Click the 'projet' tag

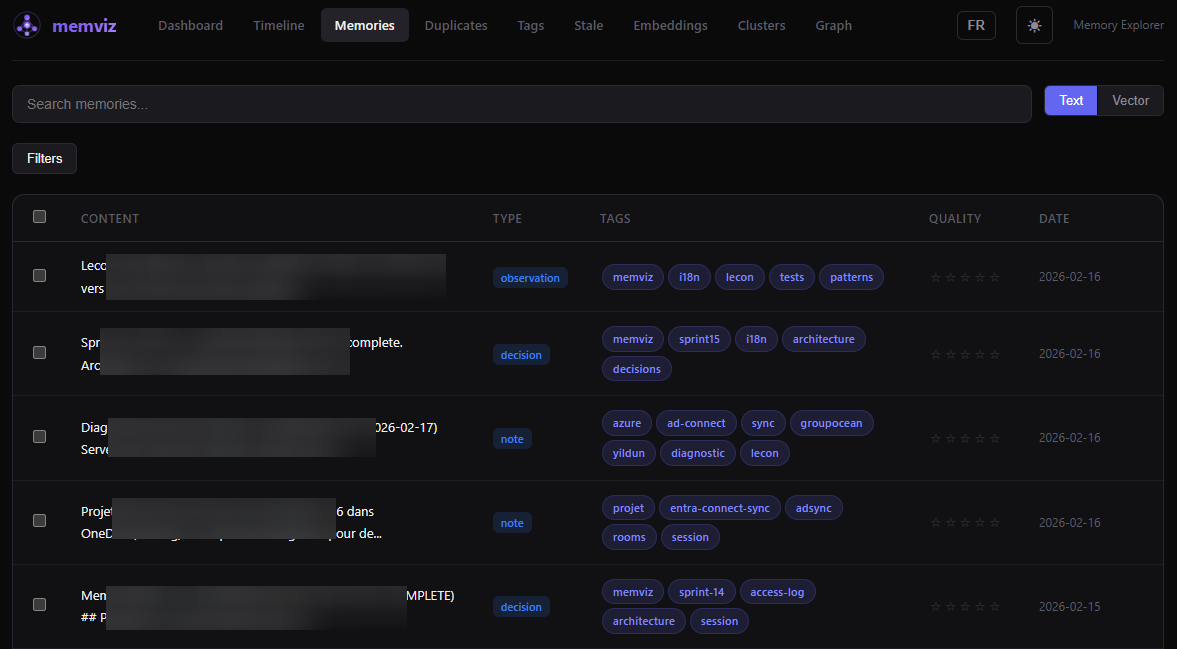click(x=628, y=508)
